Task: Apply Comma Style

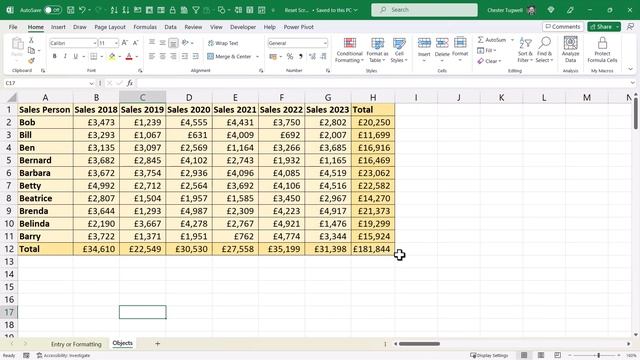Action: tap(300, 56)
